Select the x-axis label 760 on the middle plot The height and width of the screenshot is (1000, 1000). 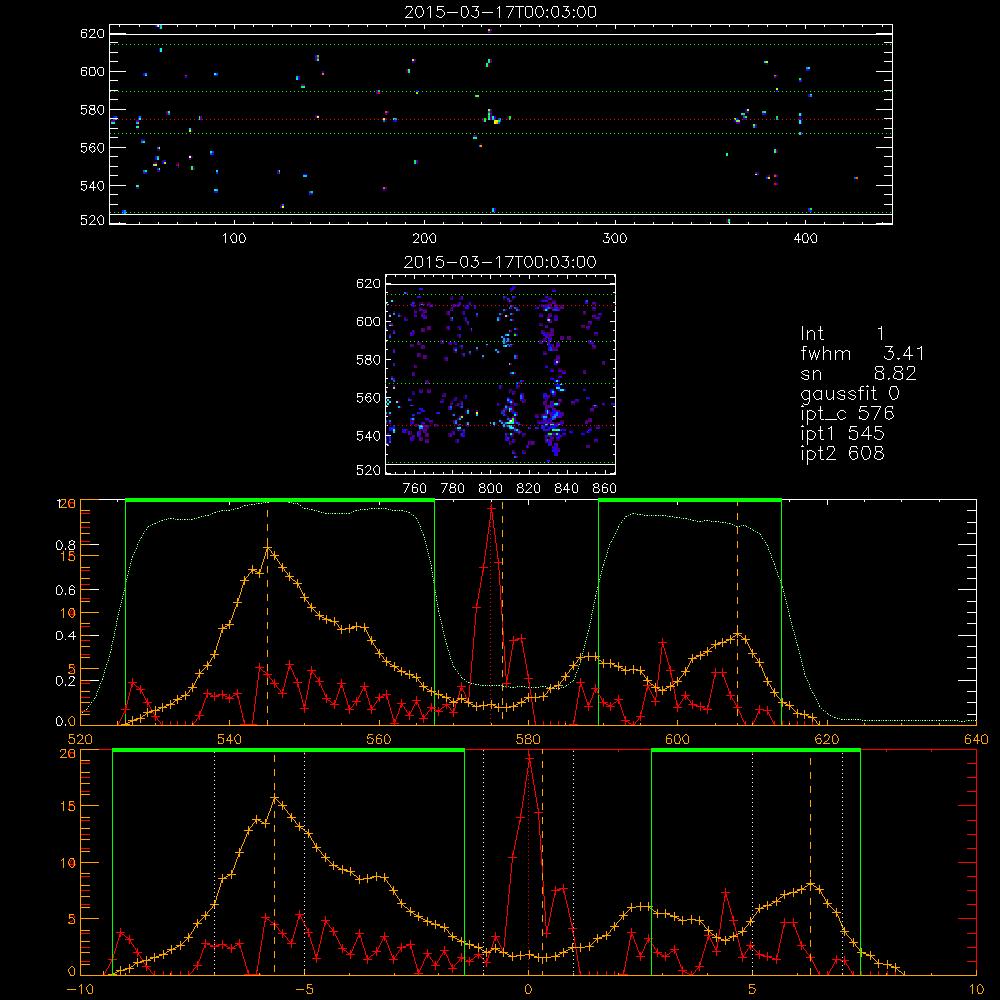pos(415,489)
